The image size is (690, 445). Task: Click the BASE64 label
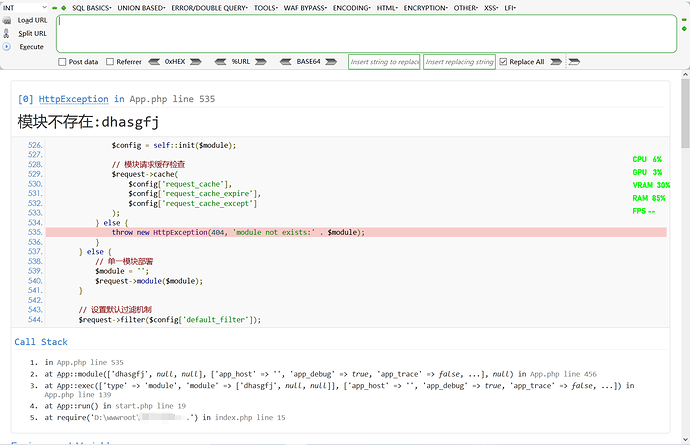(308, 62)
